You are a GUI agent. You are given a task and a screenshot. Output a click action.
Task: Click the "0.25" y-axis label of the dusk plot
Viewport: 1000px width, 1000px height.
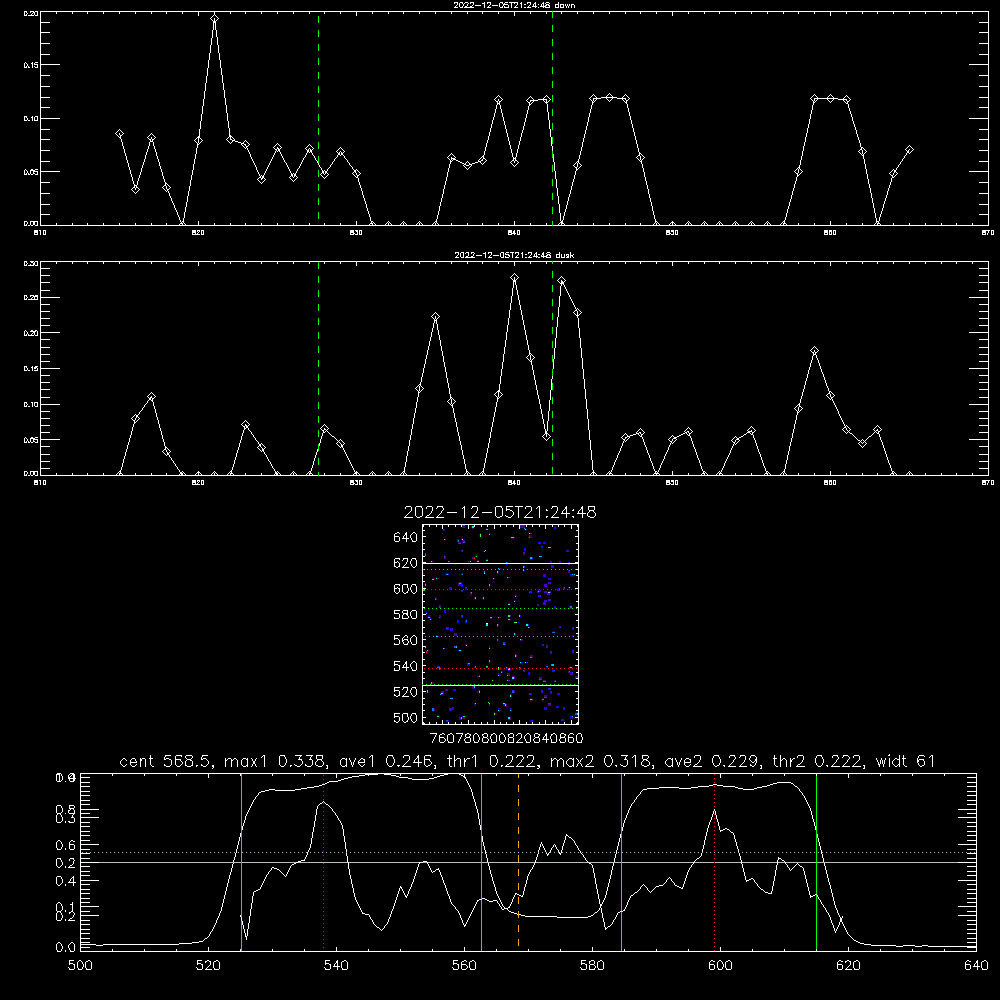31,298
